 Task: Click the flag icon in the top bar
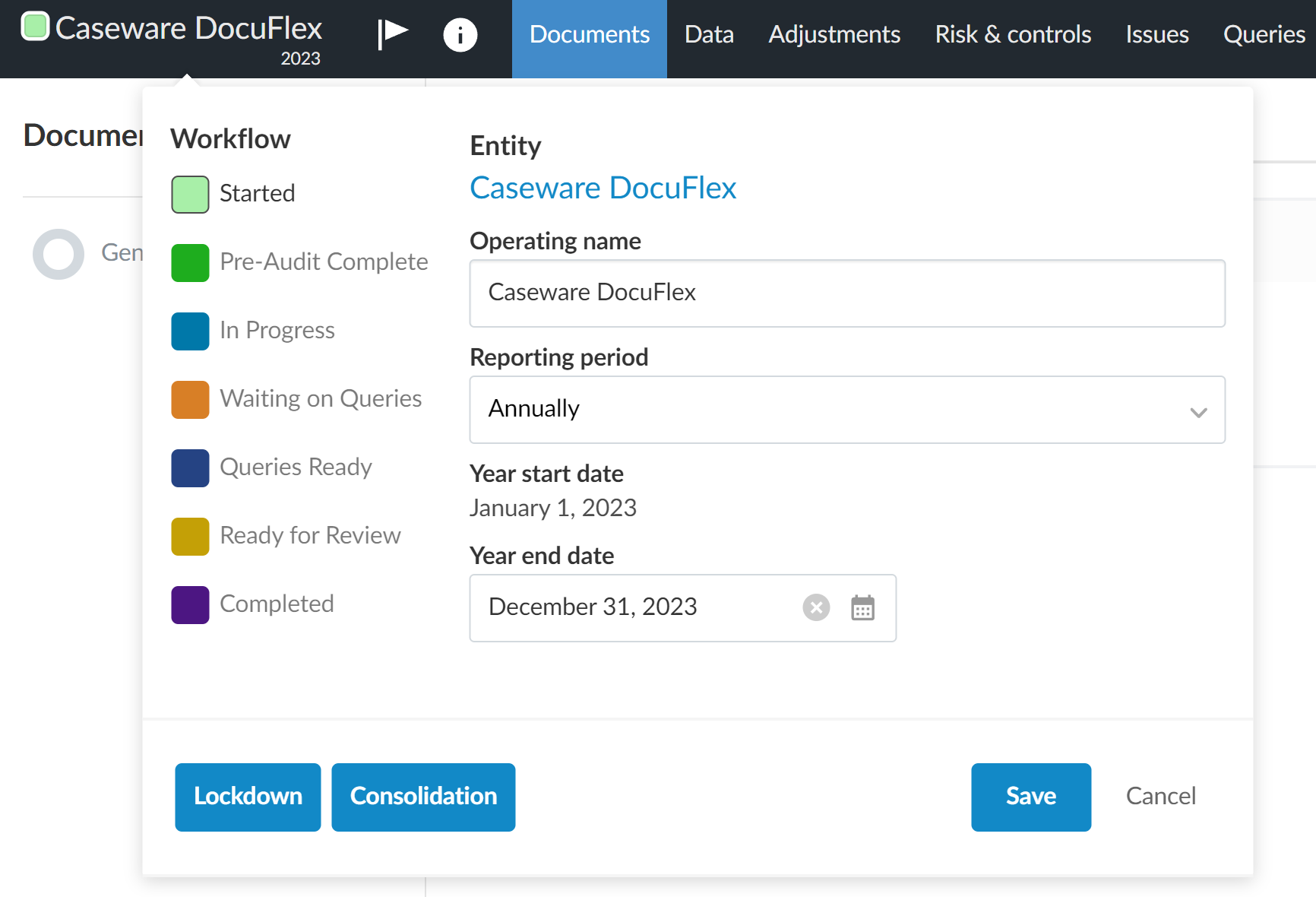click(393, 34)
